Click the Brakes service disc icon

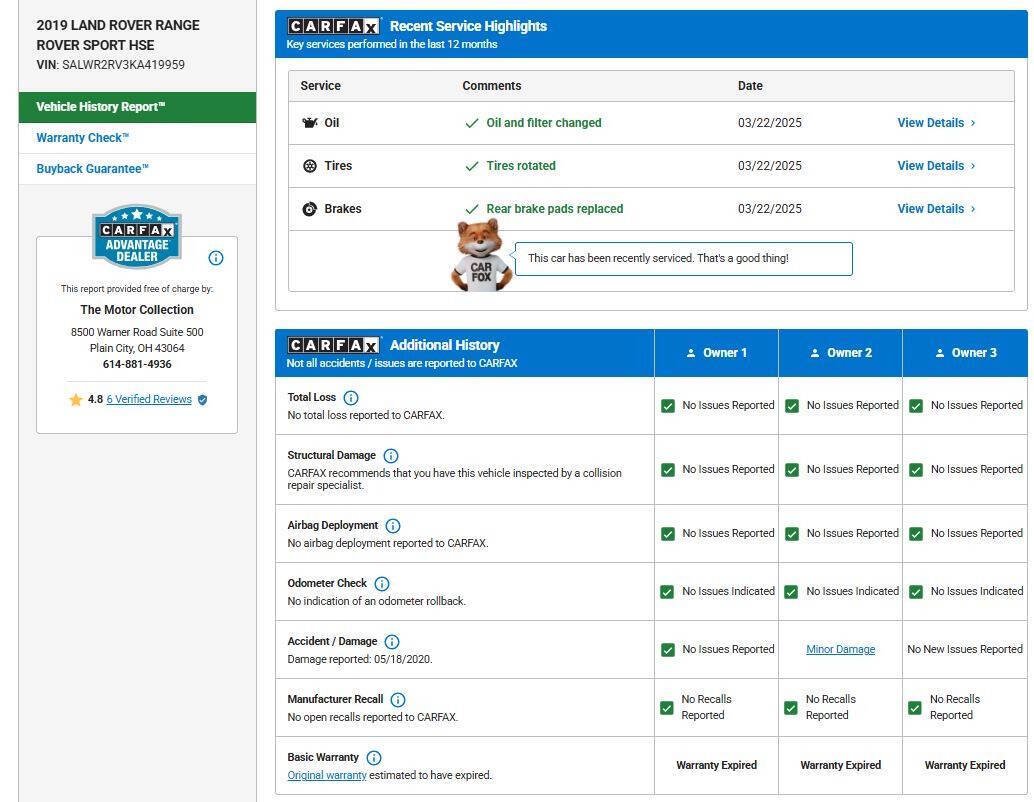(x=309, y=209)
